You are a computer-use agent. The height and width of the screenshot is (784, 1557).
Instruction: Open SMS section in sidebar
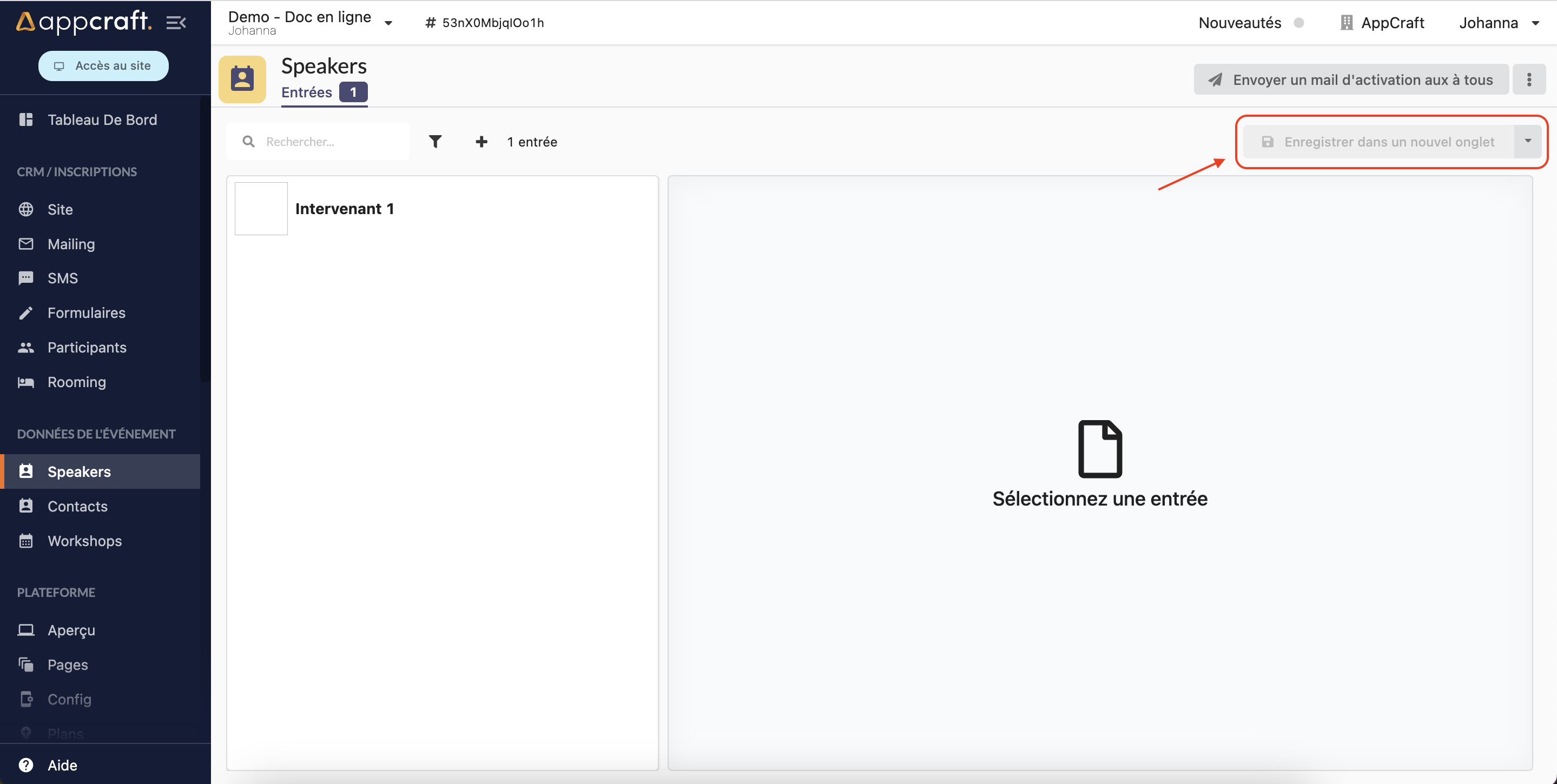pyautogui.click(x=62, y=278)
